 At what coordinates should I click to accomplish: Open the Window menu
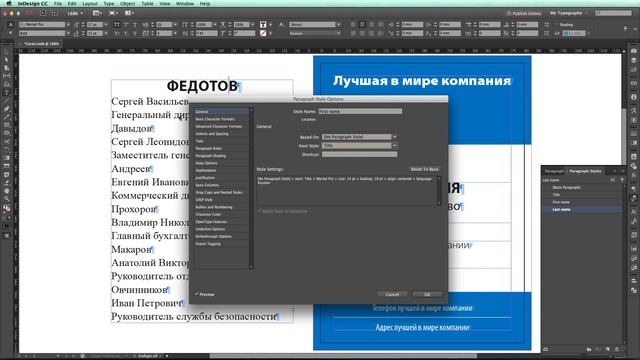click(x=184, y=3)
